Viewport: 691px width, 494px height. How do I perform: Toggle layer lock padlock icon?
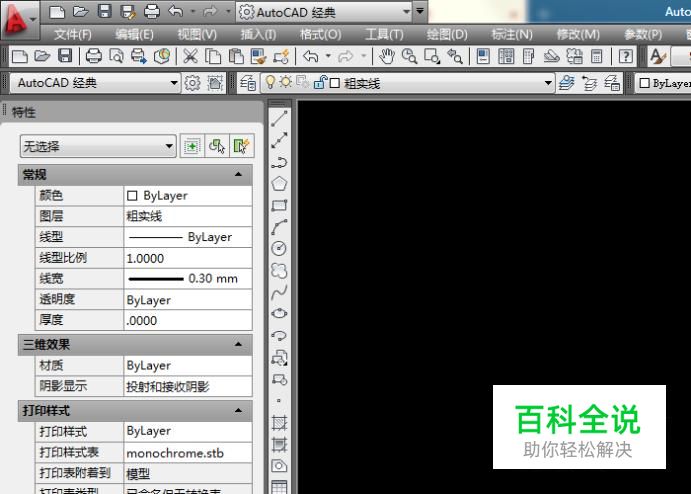[x=320, y=82]
